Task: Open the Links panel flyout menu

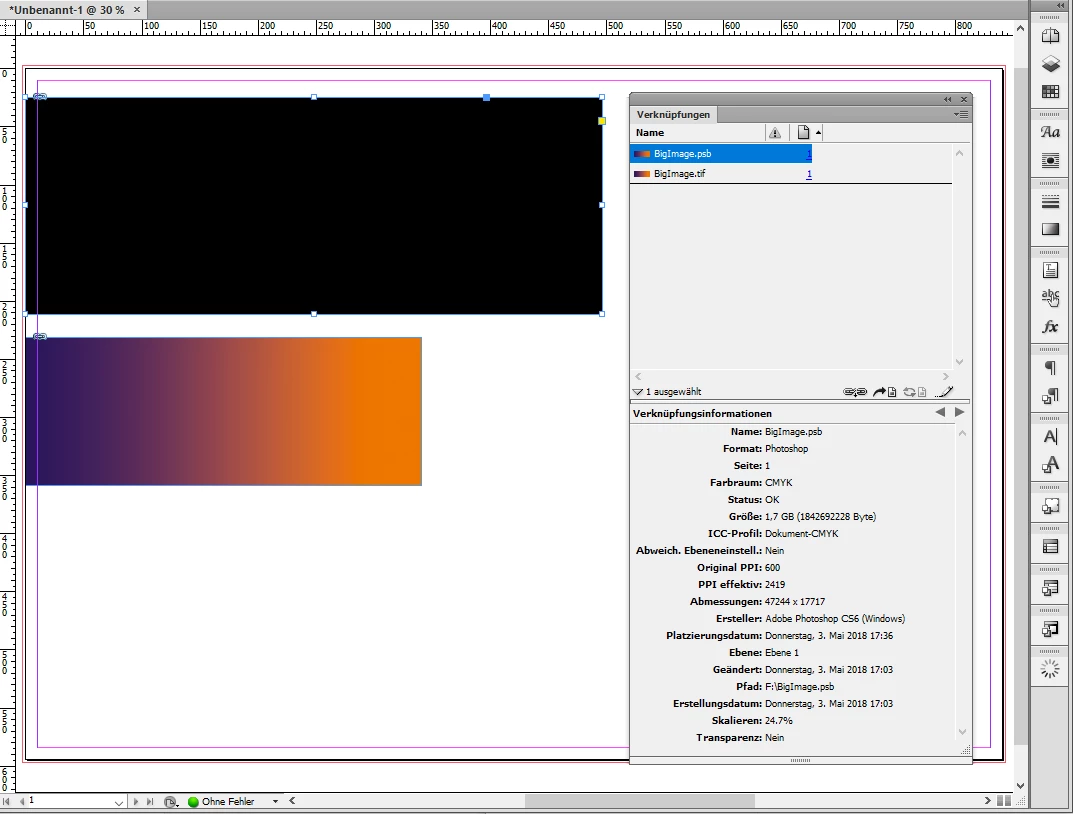Action: [x=961, y=114]
